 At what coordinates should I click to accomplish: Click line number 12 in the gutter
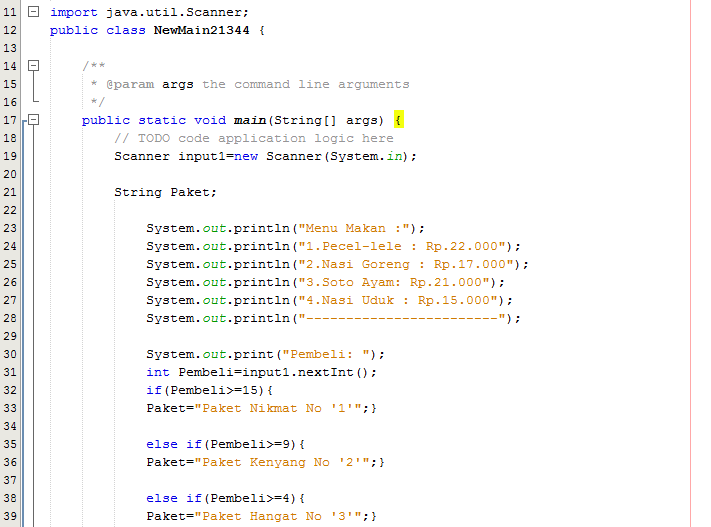click(10, 30)
